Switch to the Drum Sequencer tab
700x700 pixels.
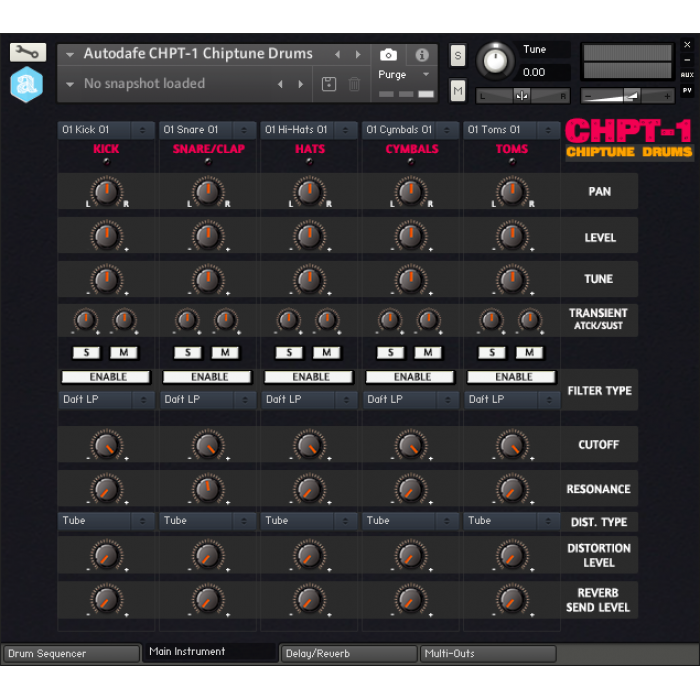pyautogui.click(x=71, y=654)
